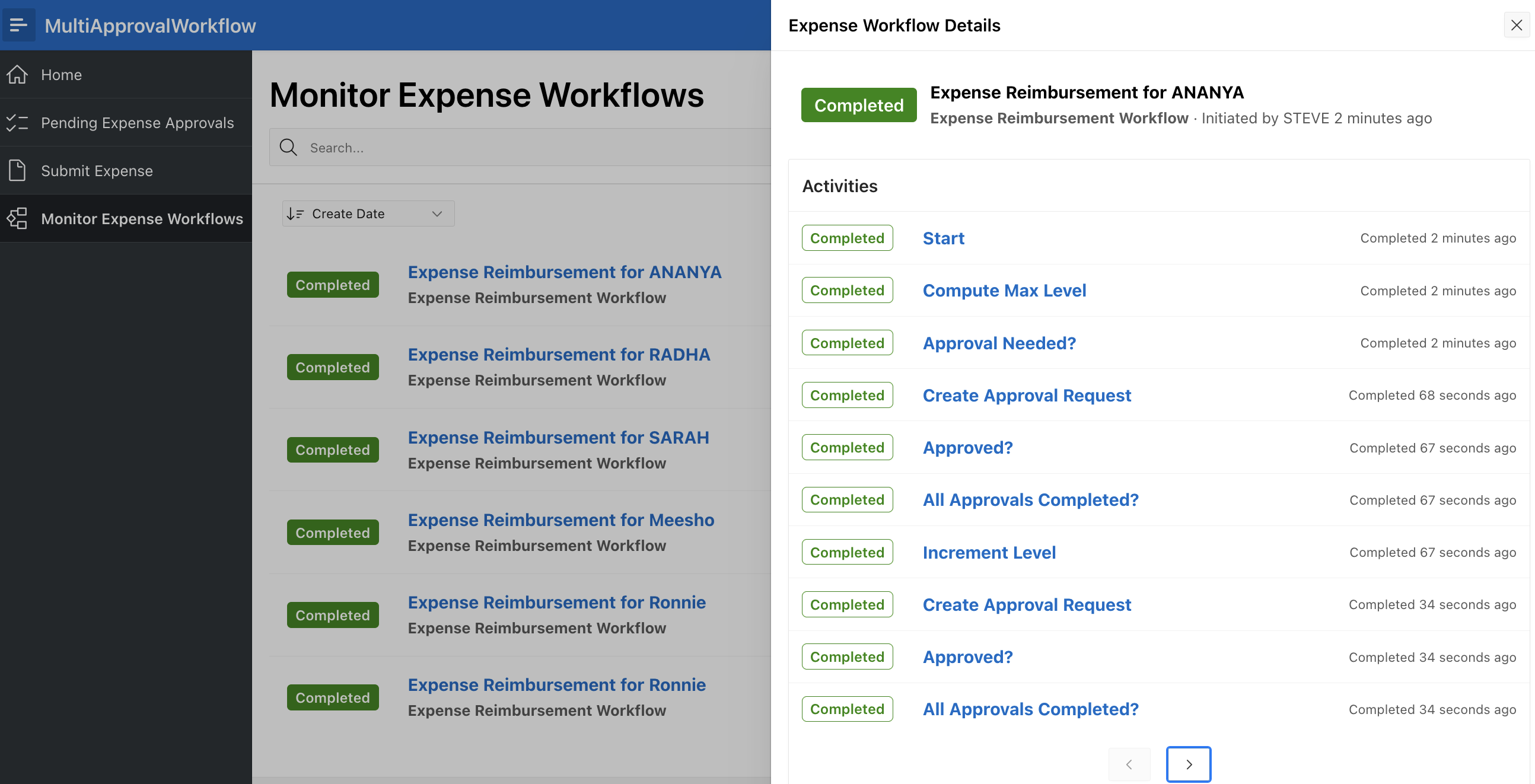Screen dimensions: 1535x784
Task: Open Expense Reimbursement for SARAH workflow
Action: point(558,437)
